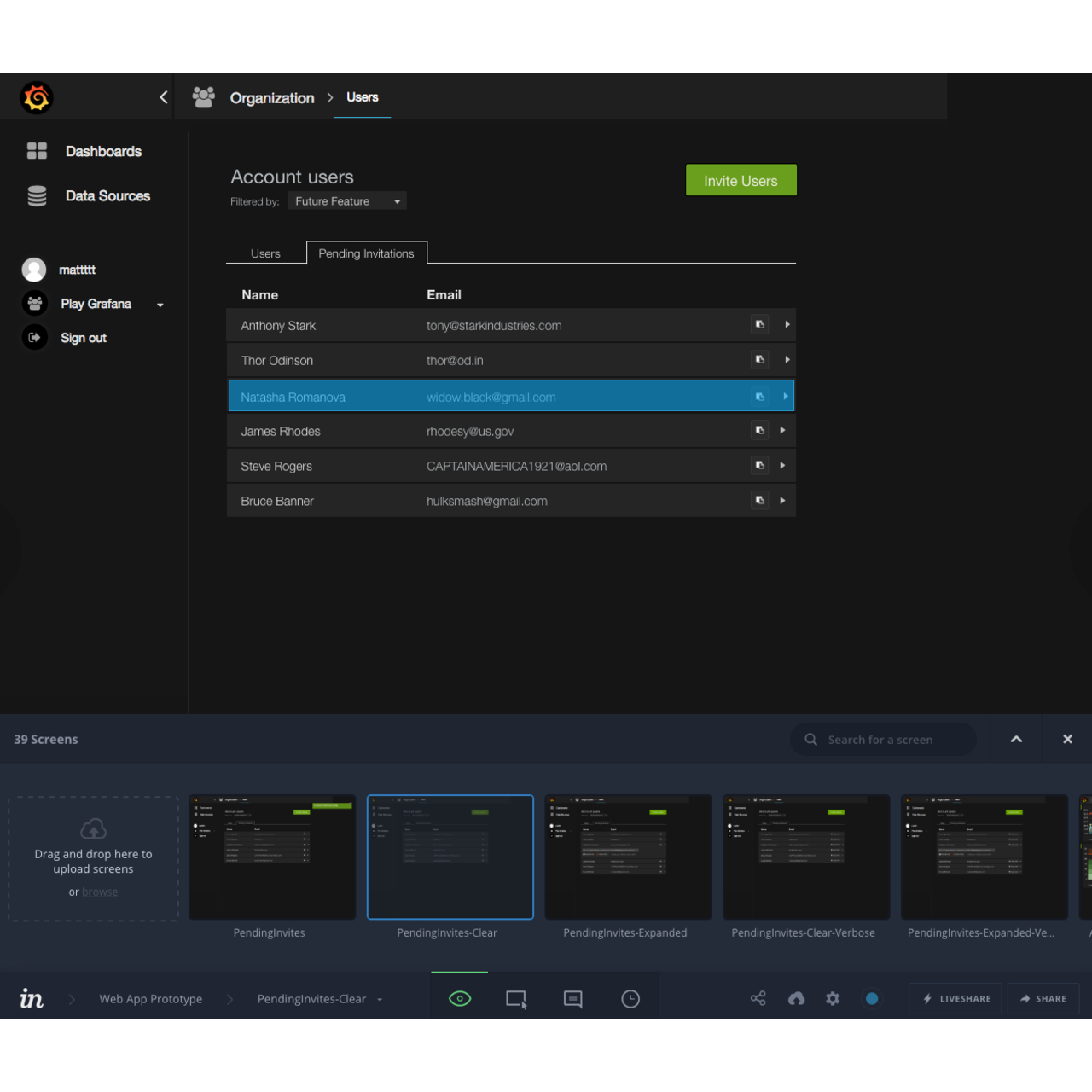Open Data Sources via its database icon

(x=37, y=195)
